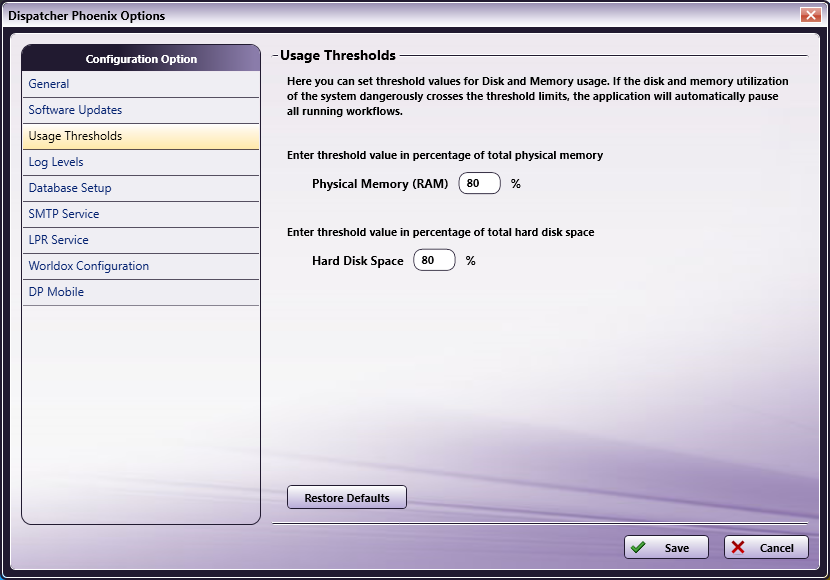Screen dimensions: 830x580
Task: Click 'Enter threshold value in percentage of total physical memory'
Action: pos(445,155)
